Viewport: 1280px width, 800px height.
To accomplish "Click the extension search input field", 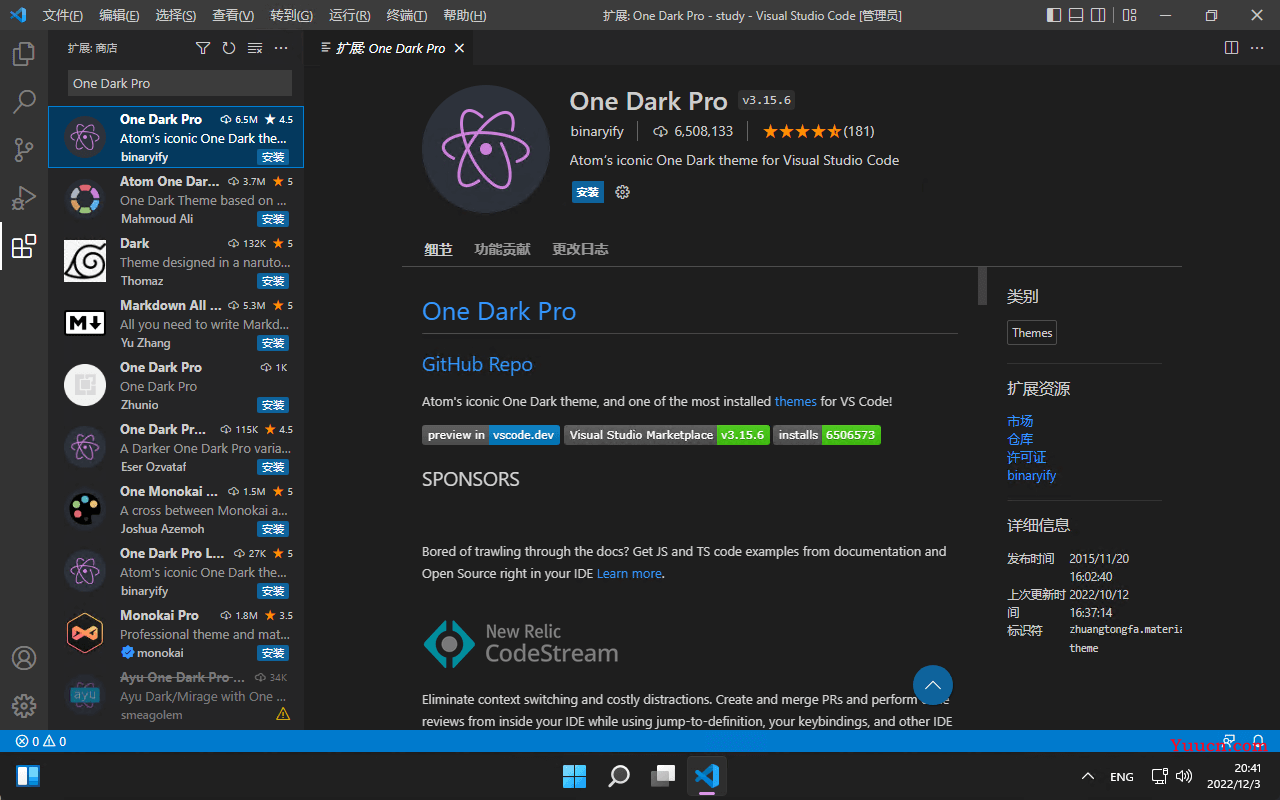I will tap(180, 83).
